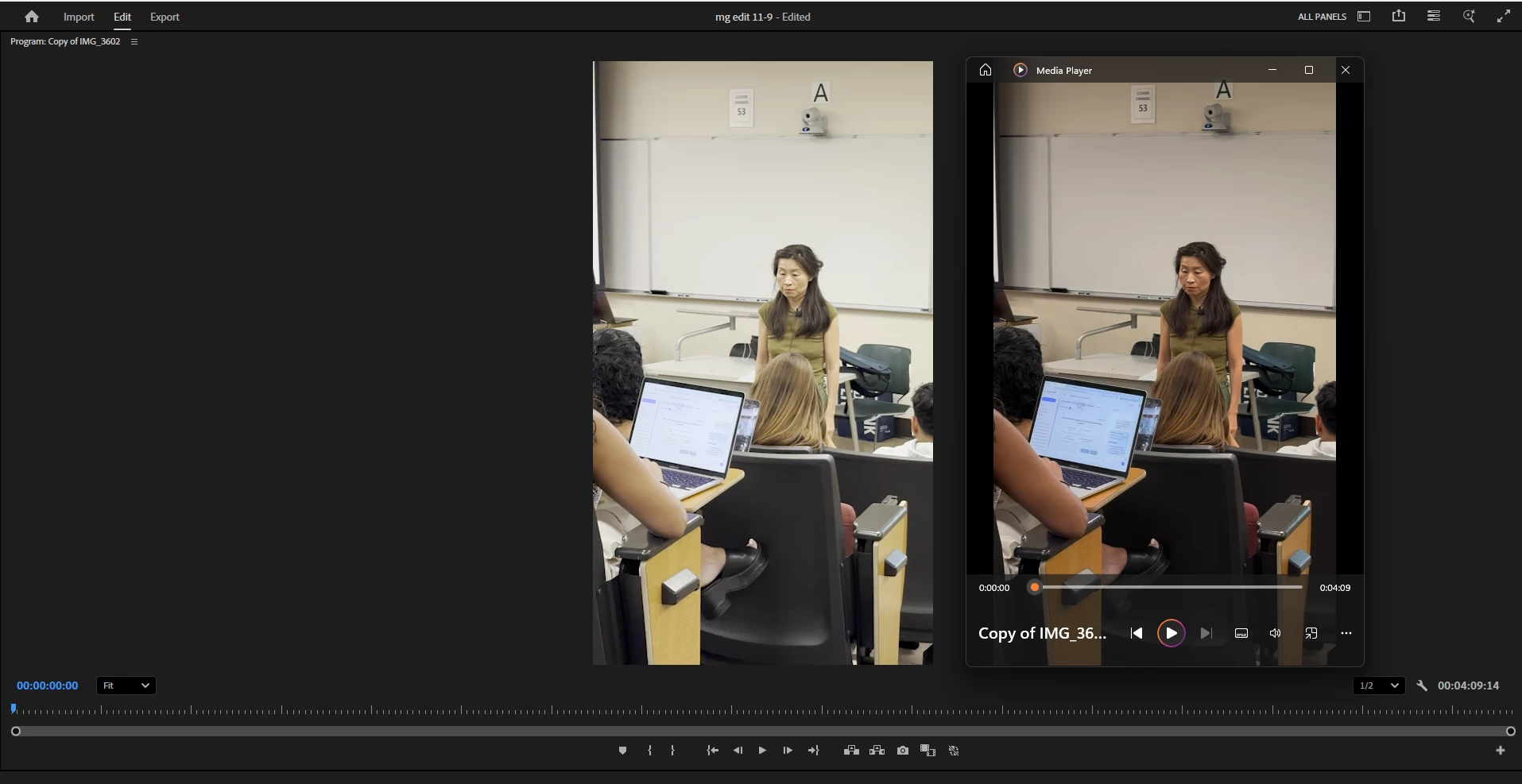Open Media Player volume control
Screen dimensions: 1522x784
(1276, 633)
